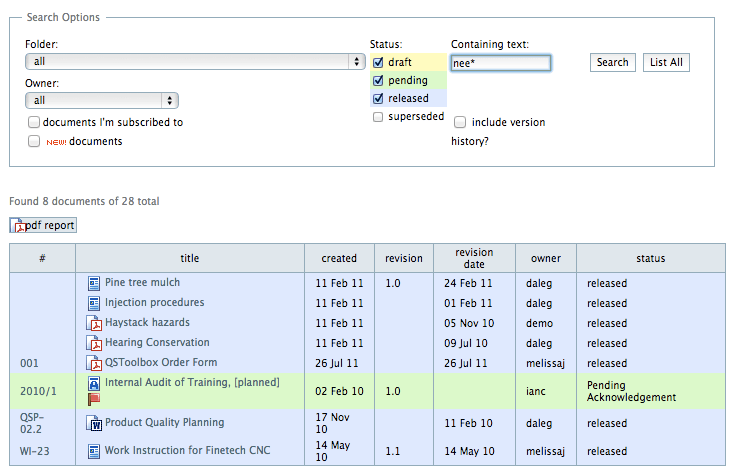Click document number 2010/1
The height and width of the screenshot is (473, 736).
(x=38, y=391)
